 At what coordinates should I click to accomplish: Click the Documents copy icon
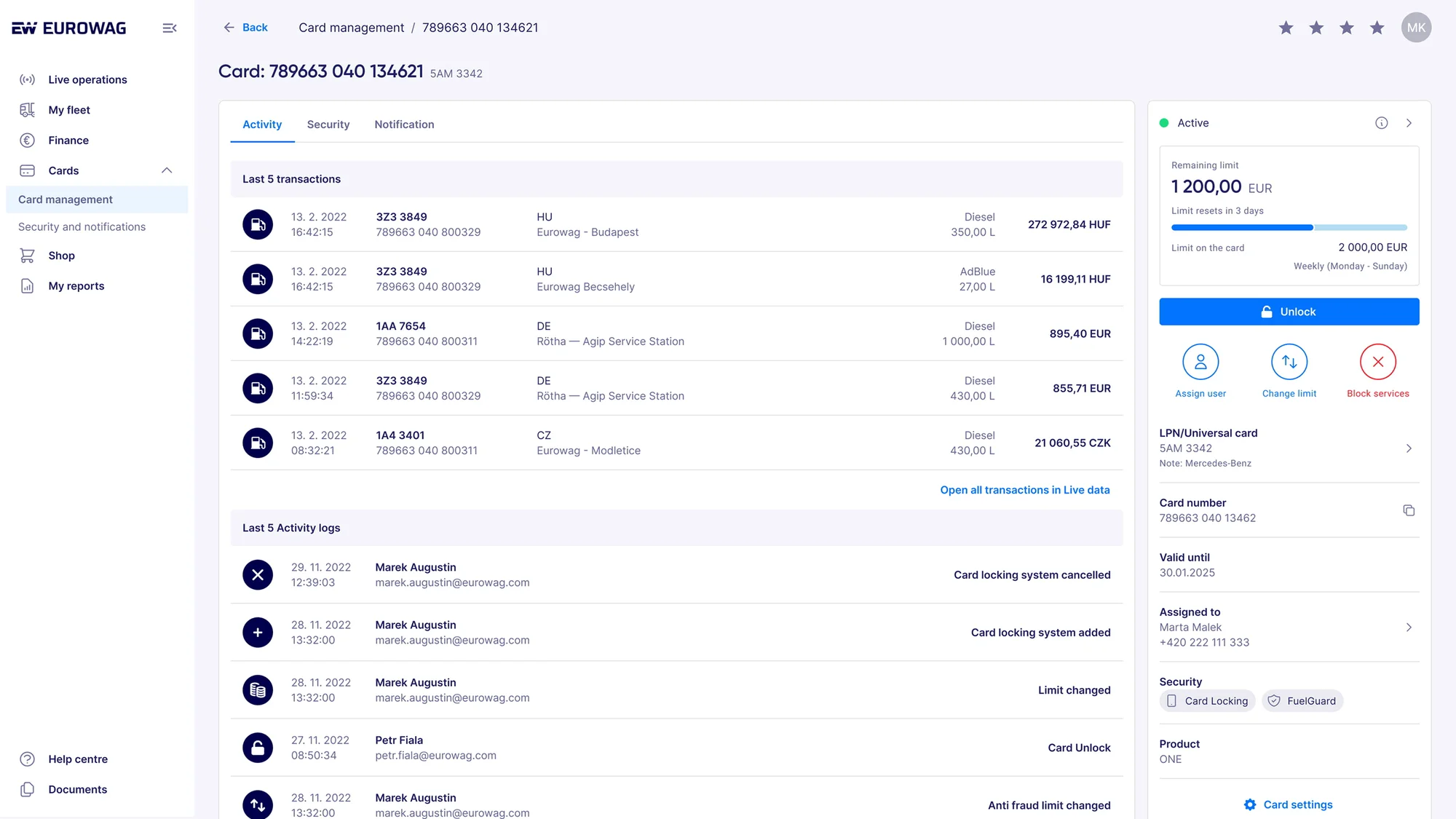(27, 790)
